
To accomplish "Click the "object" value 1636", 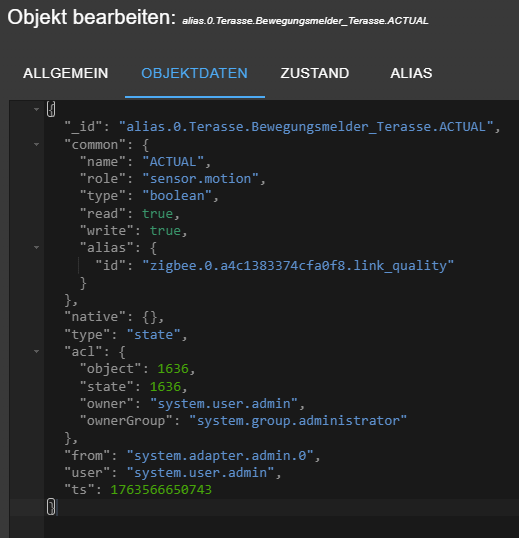I will point(173,369).
